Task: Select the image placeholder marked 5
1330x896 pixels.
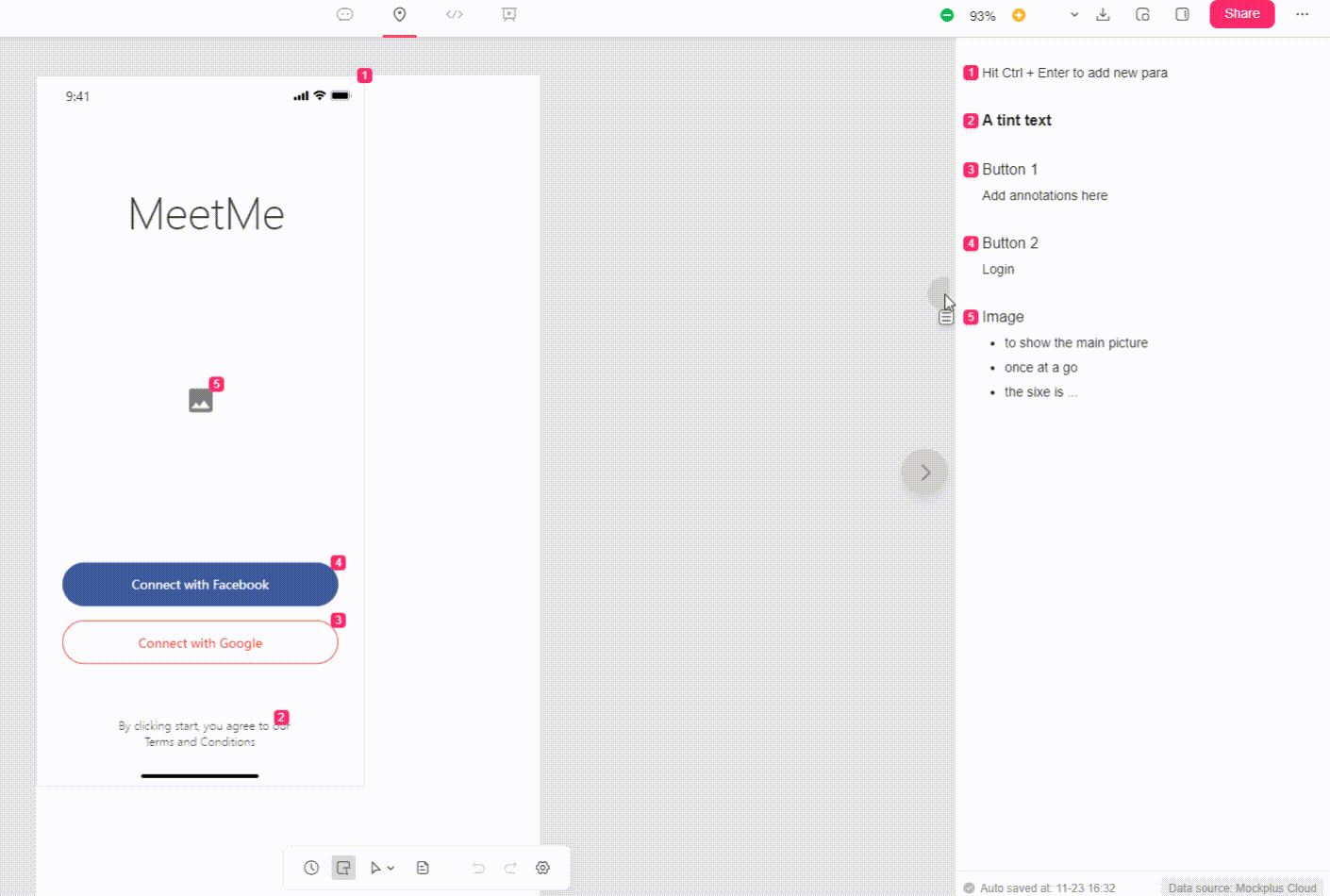Action: pyautogui.click(x=201, y=401)
